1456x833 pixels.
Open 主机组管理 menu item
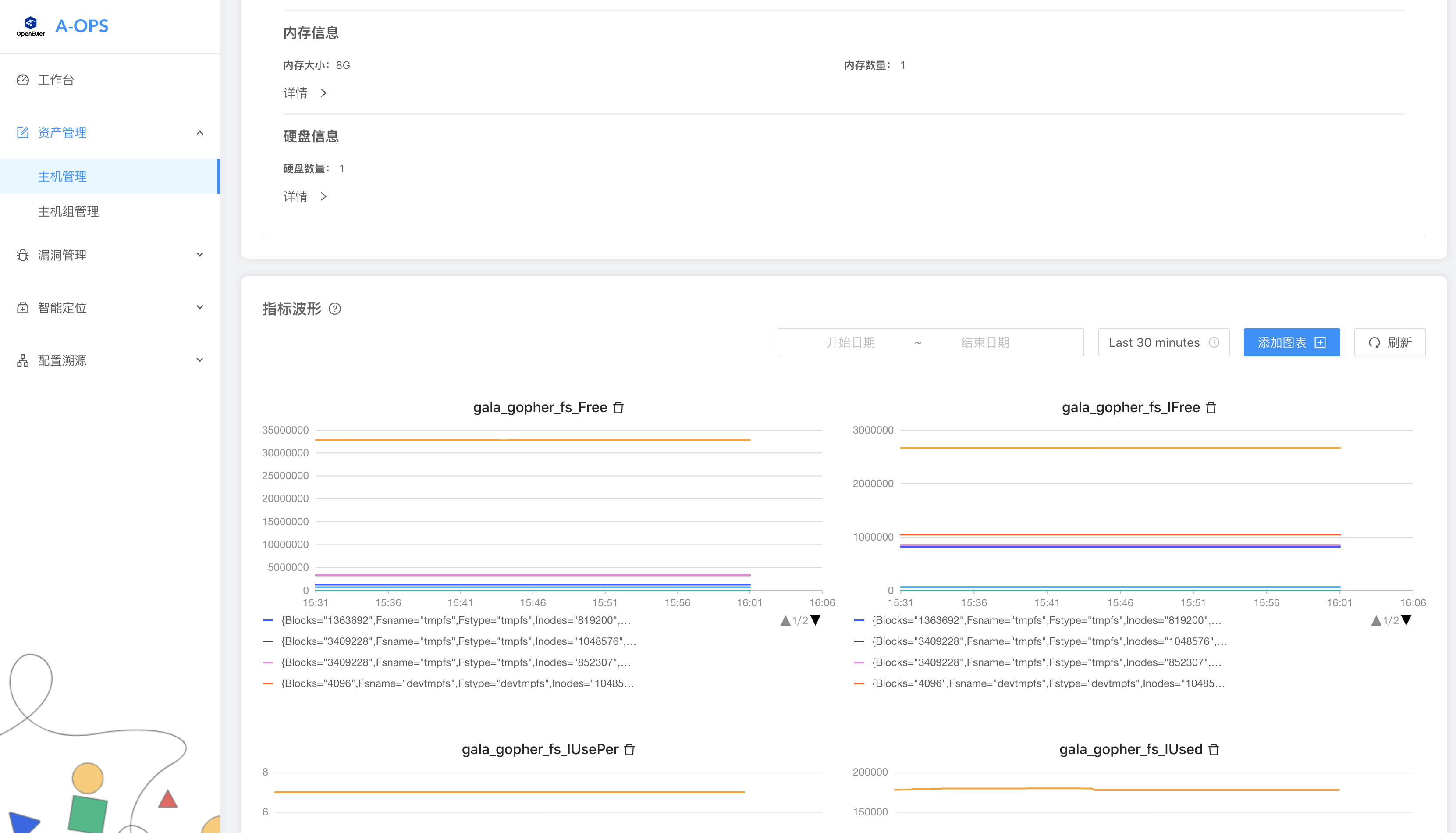tap(68, 212)
